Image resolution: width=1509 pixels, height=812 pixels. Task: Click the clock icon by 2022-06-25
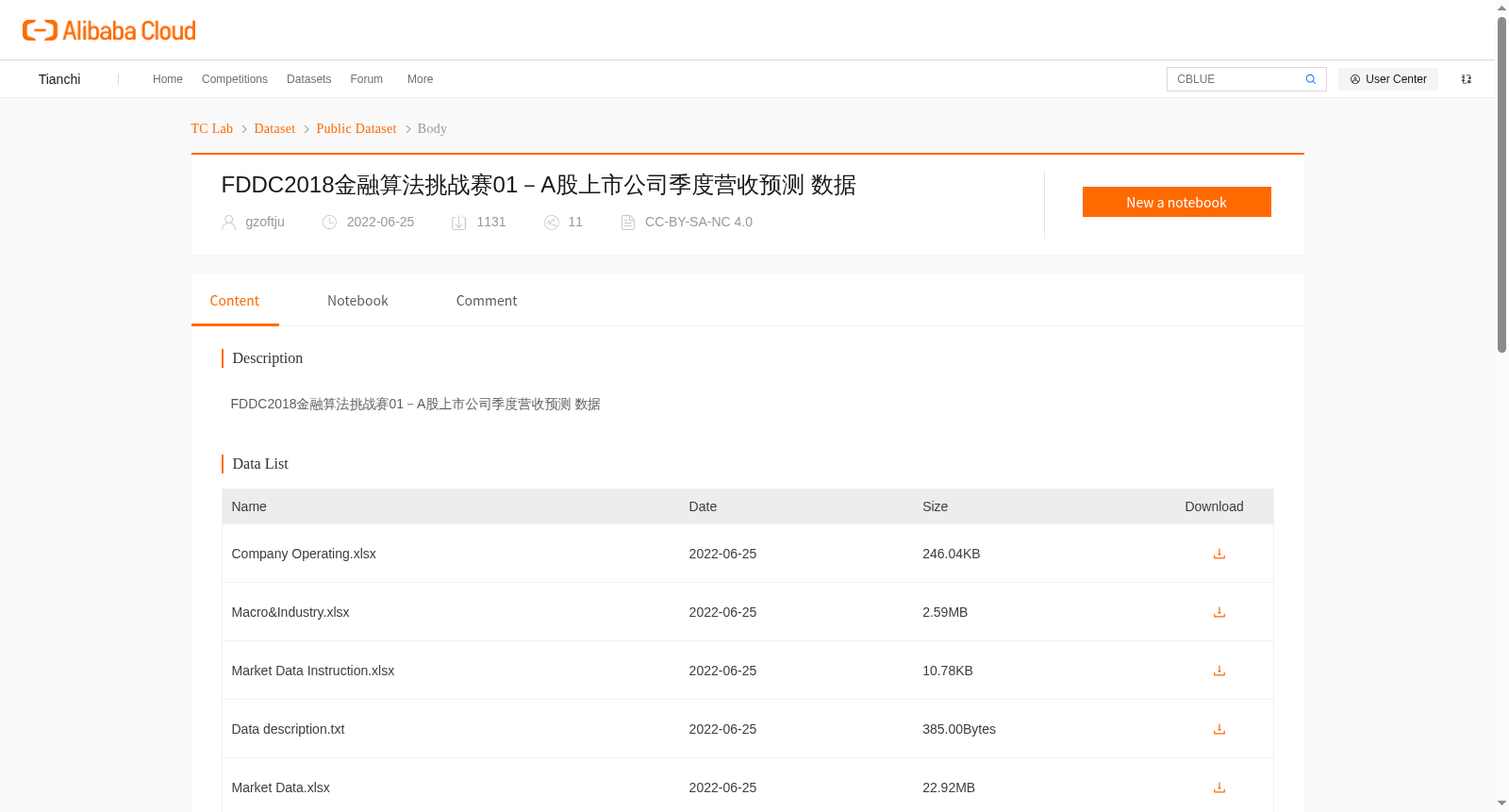coord(329,223)
